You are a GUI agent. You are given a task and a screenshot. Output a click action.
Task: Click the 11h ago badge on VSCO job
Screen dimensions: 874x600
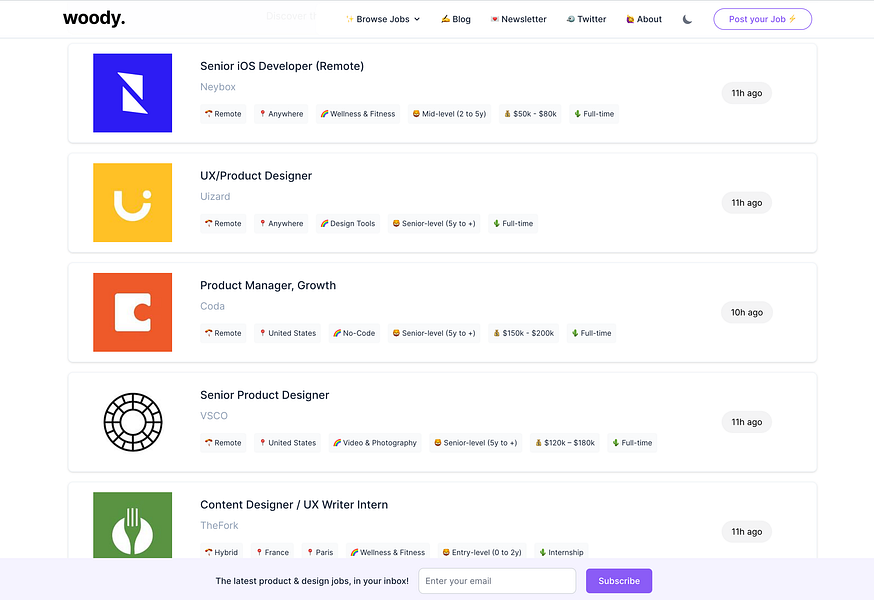click(x=747, y=422)
